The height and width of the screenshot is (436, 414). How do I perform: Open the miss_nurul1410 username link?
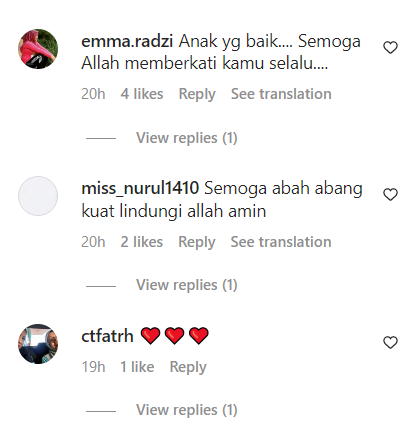[x=140, y=189]
